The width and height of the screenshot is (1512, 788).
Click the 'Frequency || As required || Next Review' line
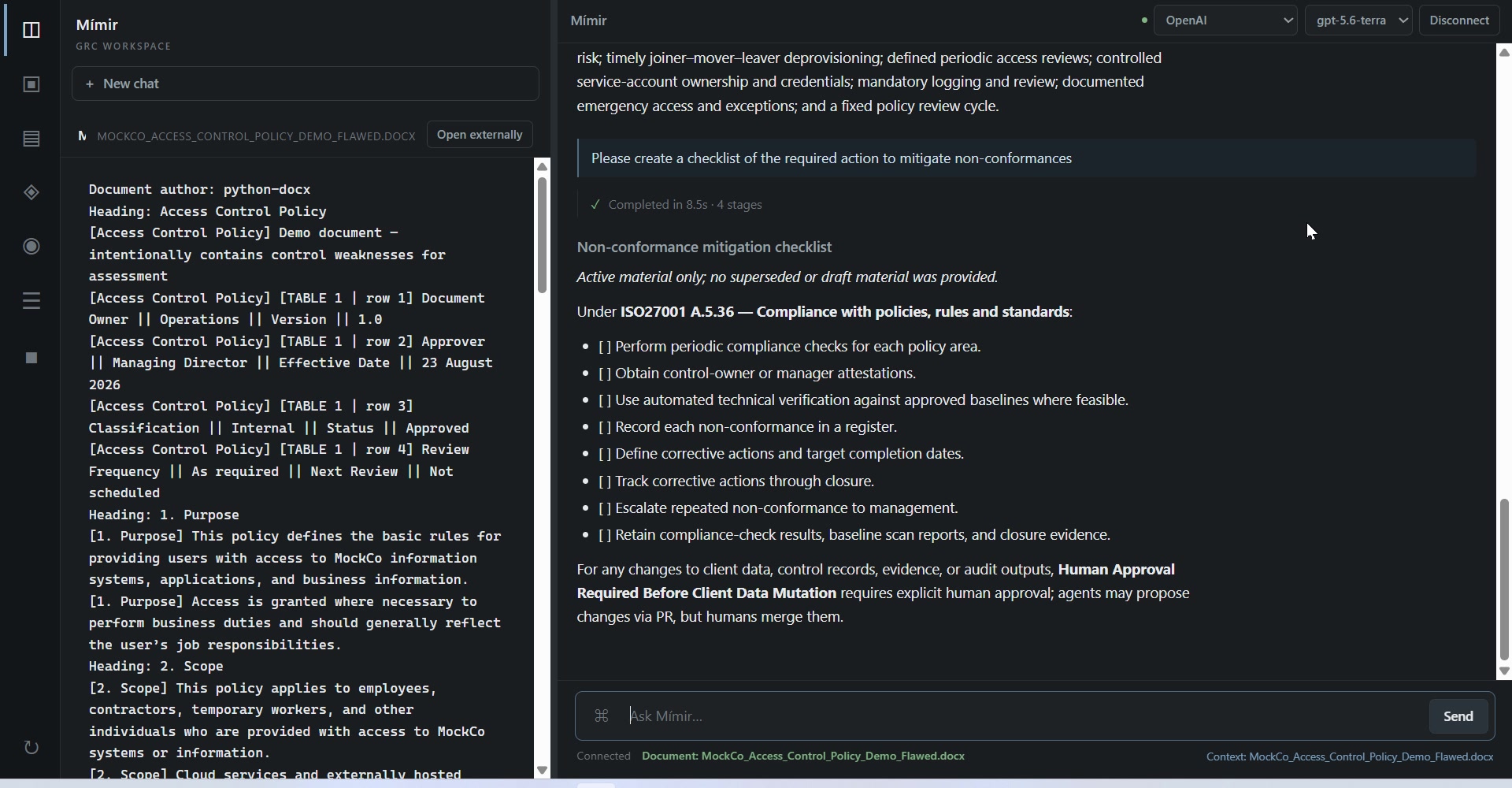[271, 471]
